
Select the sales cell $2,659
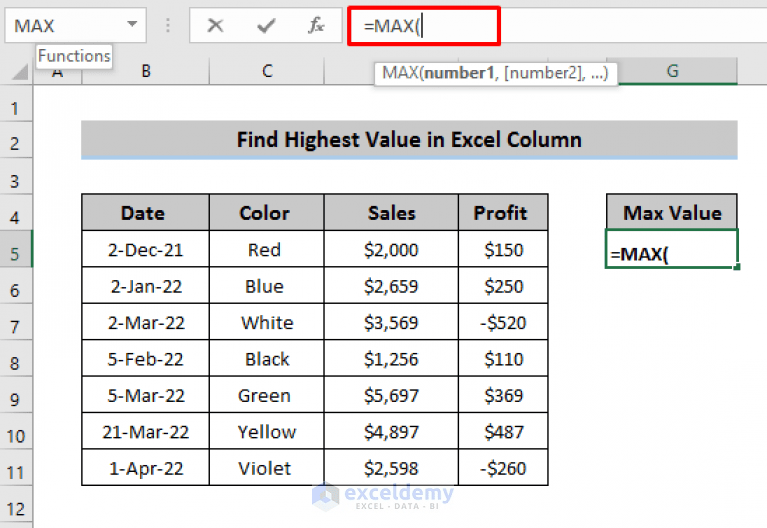[391, 285]
